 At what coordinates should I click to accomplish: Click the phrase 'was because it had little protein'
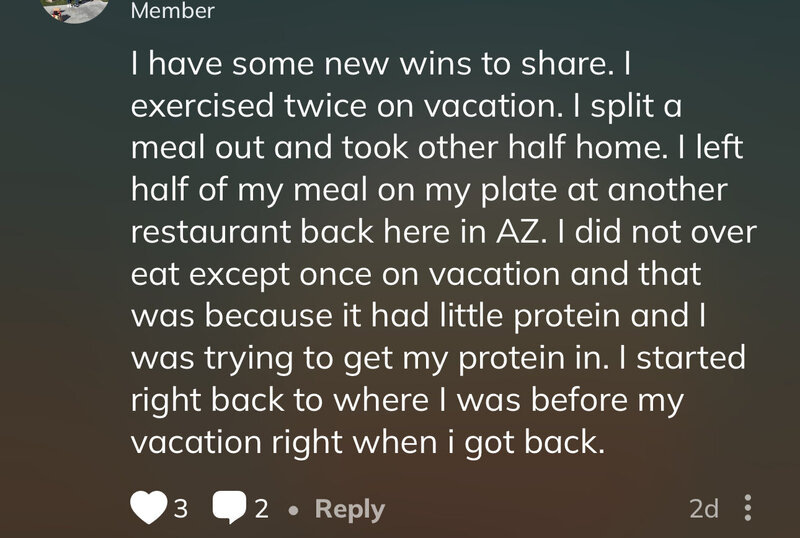tap(376, 316)
